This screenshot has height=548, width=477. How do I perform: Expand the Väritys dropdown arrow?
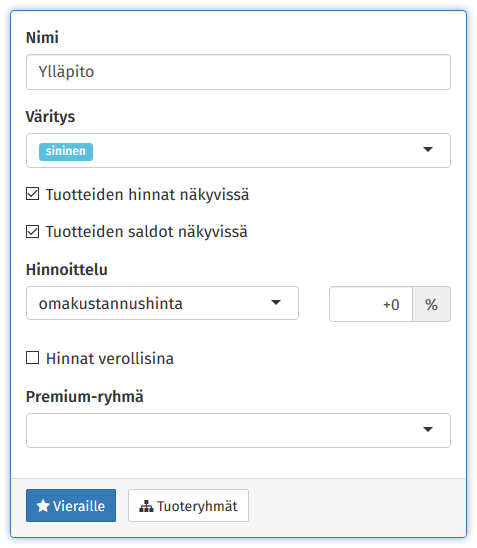[428, 150]
